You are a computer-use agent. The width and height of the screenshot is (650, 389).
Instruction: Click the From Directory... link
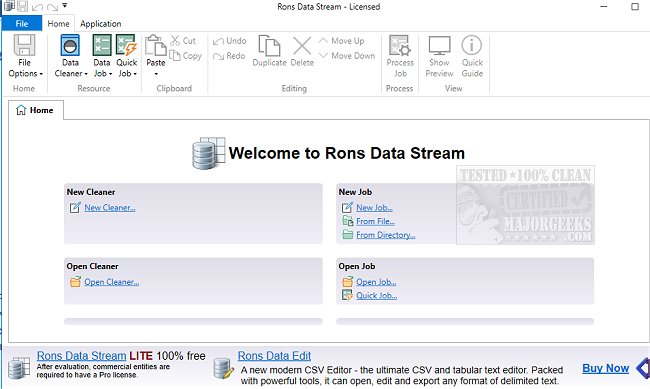point(386,235)
